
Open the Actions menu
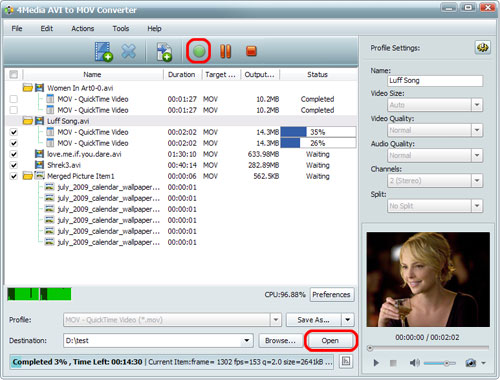click(83, 28)
